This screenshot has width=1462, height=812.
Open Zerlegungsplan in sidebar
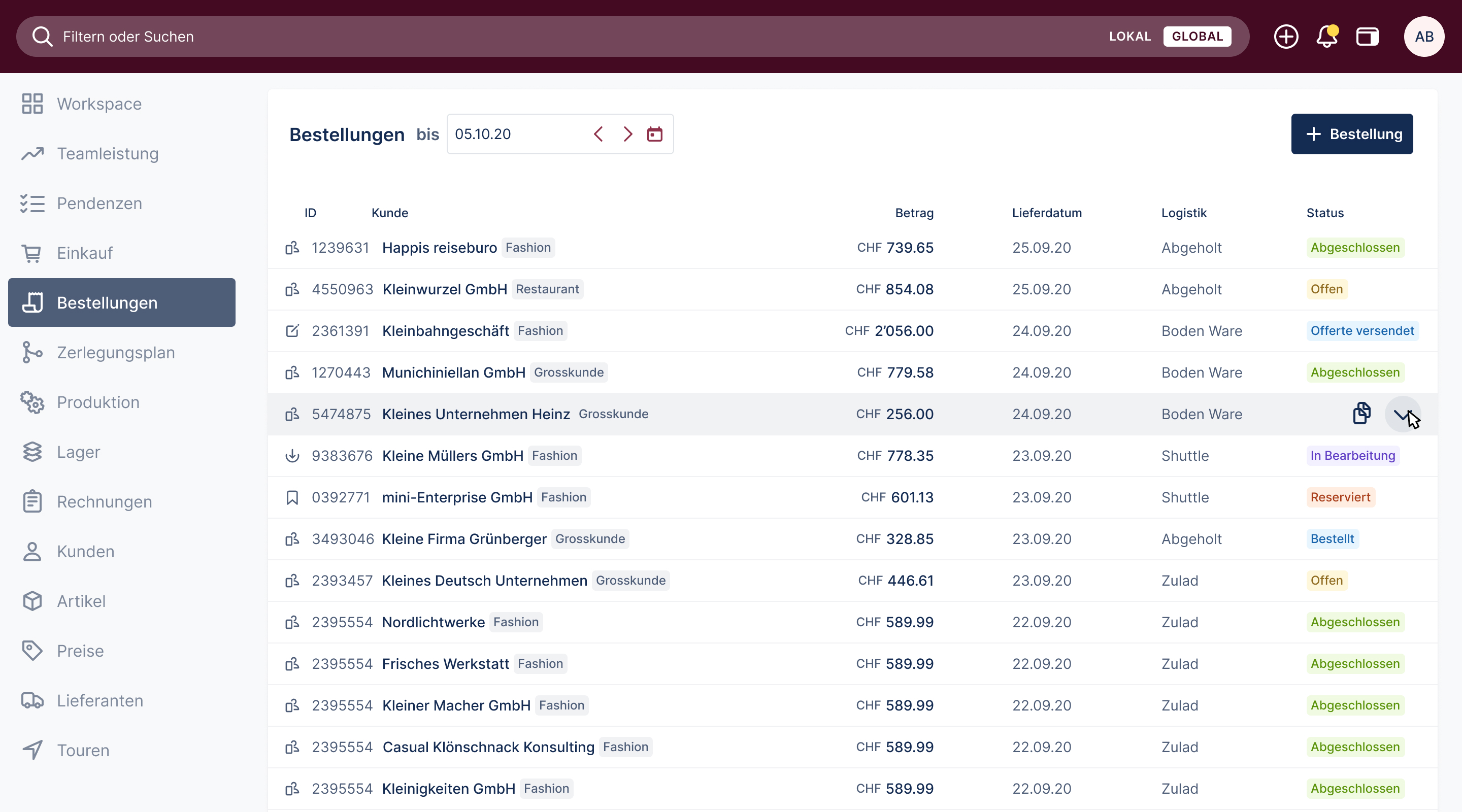[x=121, y=352]
